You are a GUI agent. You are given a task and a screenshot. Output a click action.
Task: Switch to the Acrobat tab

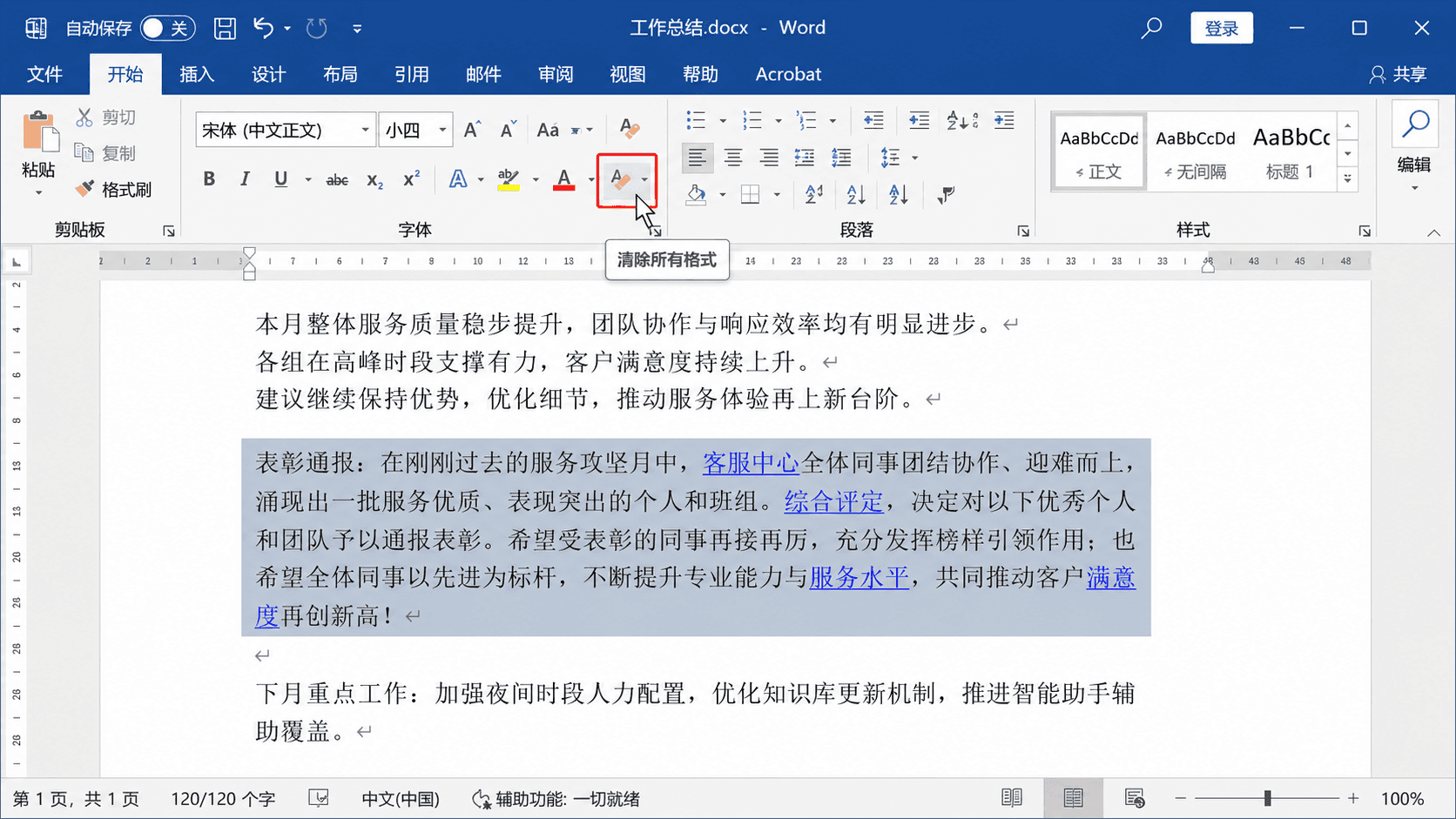788,74
